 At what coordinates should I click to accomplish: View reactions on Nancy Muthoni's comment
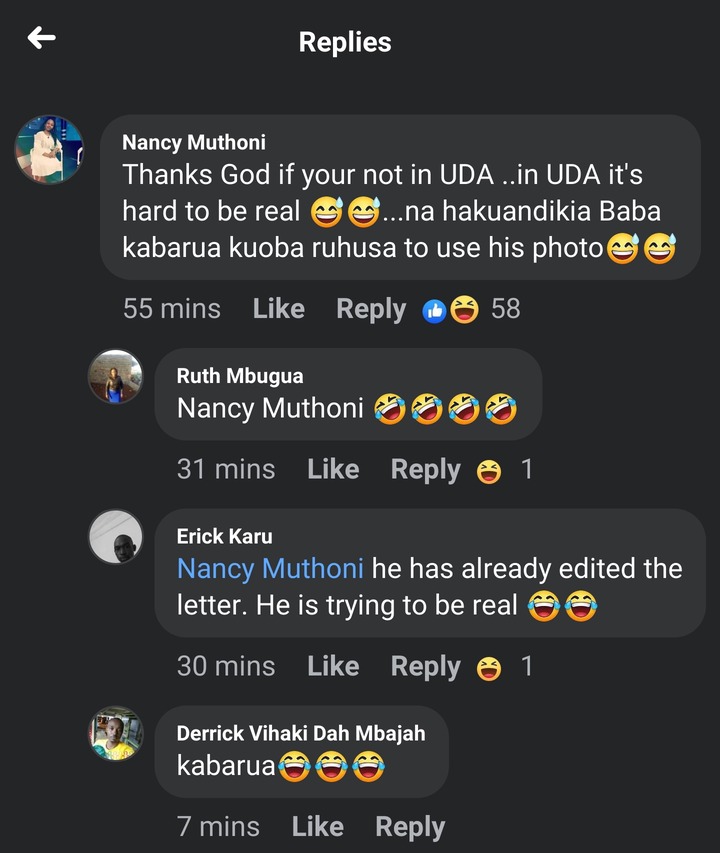click(x=471, y=310)
